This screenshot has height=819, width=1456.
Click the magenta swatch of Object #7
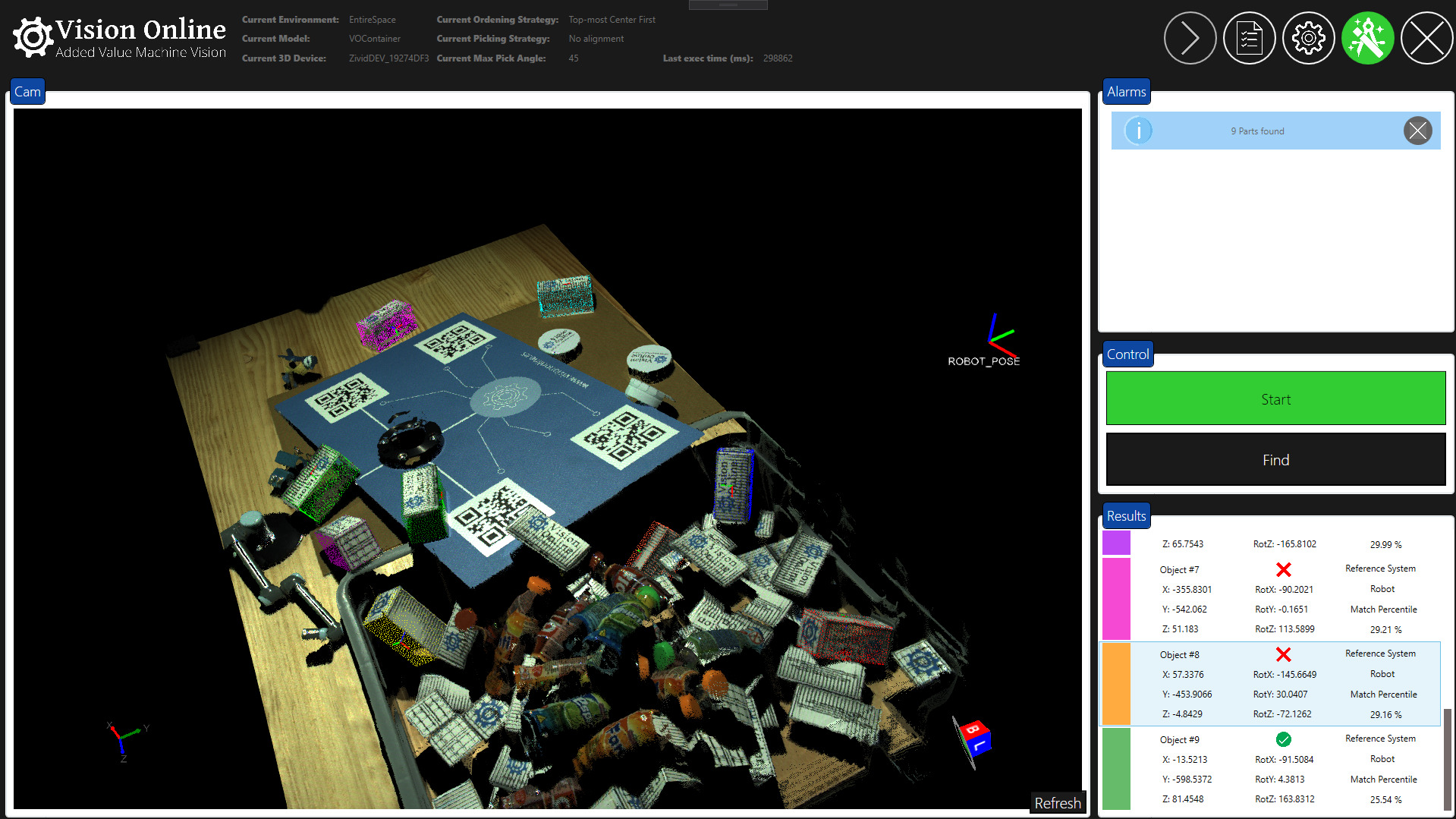click(1116, 599)
